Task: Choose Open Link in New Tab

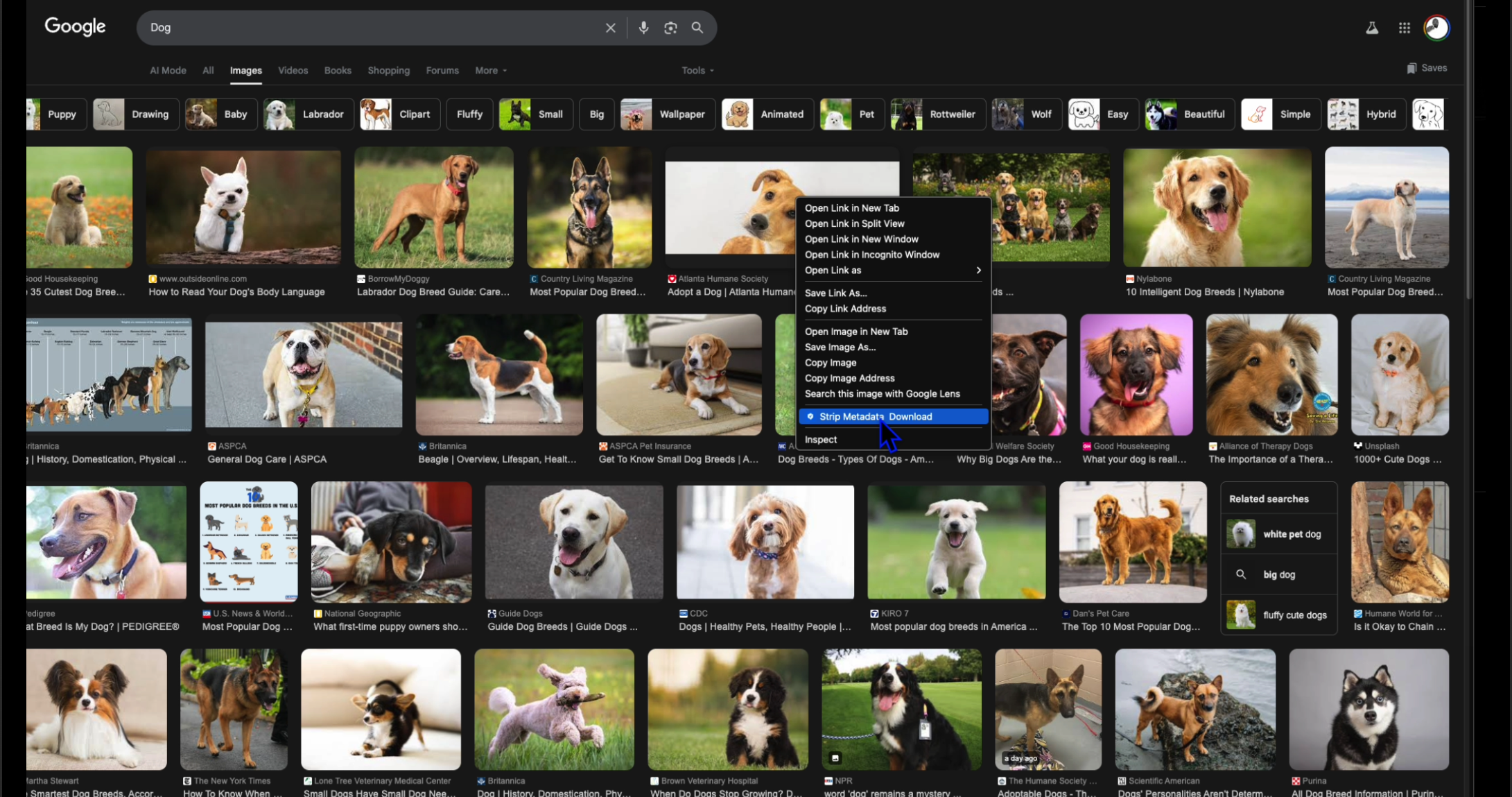Action: pos(893,208)
